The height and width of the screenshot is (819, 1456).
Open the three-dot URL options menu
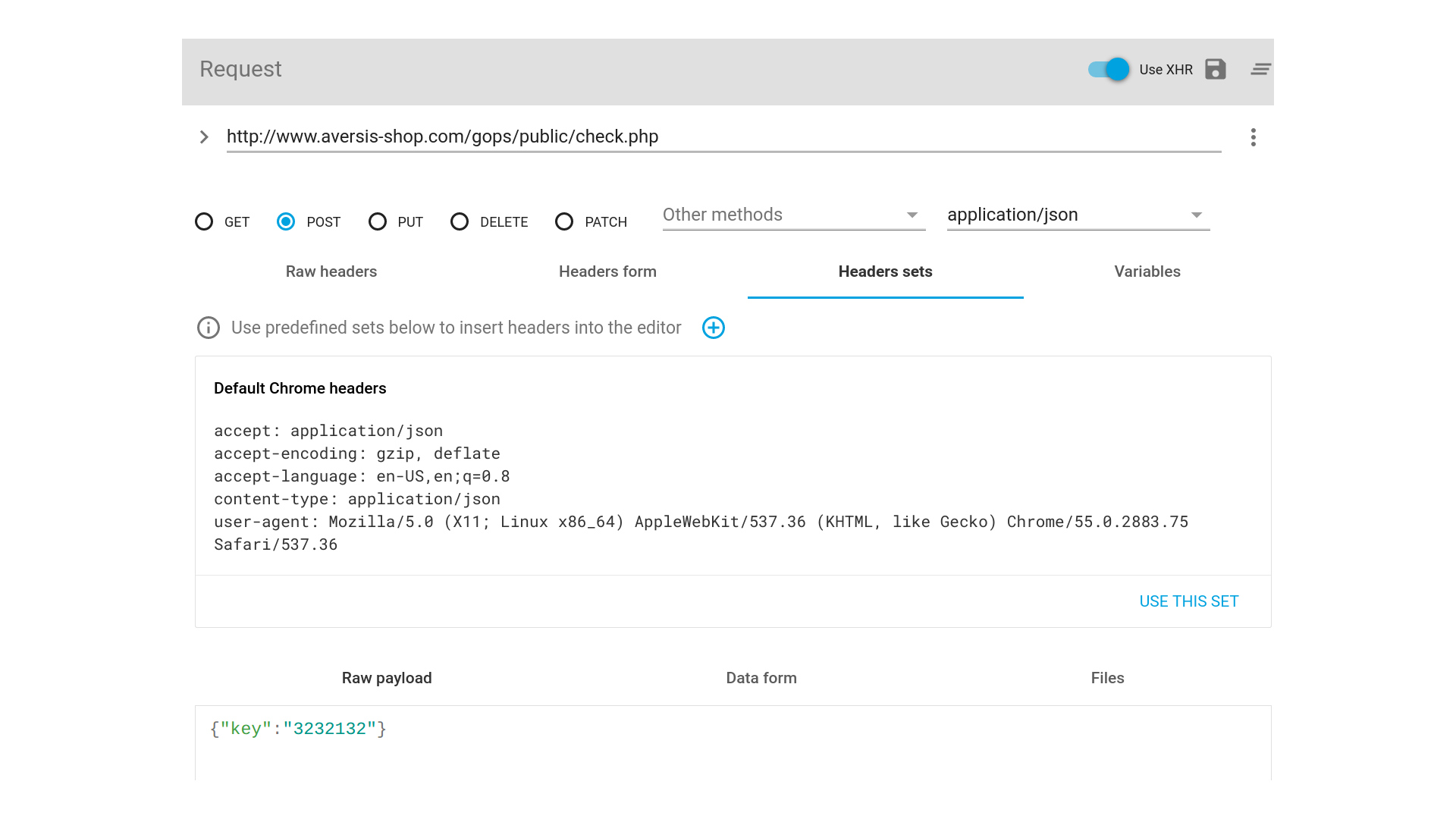(1254, 137)
